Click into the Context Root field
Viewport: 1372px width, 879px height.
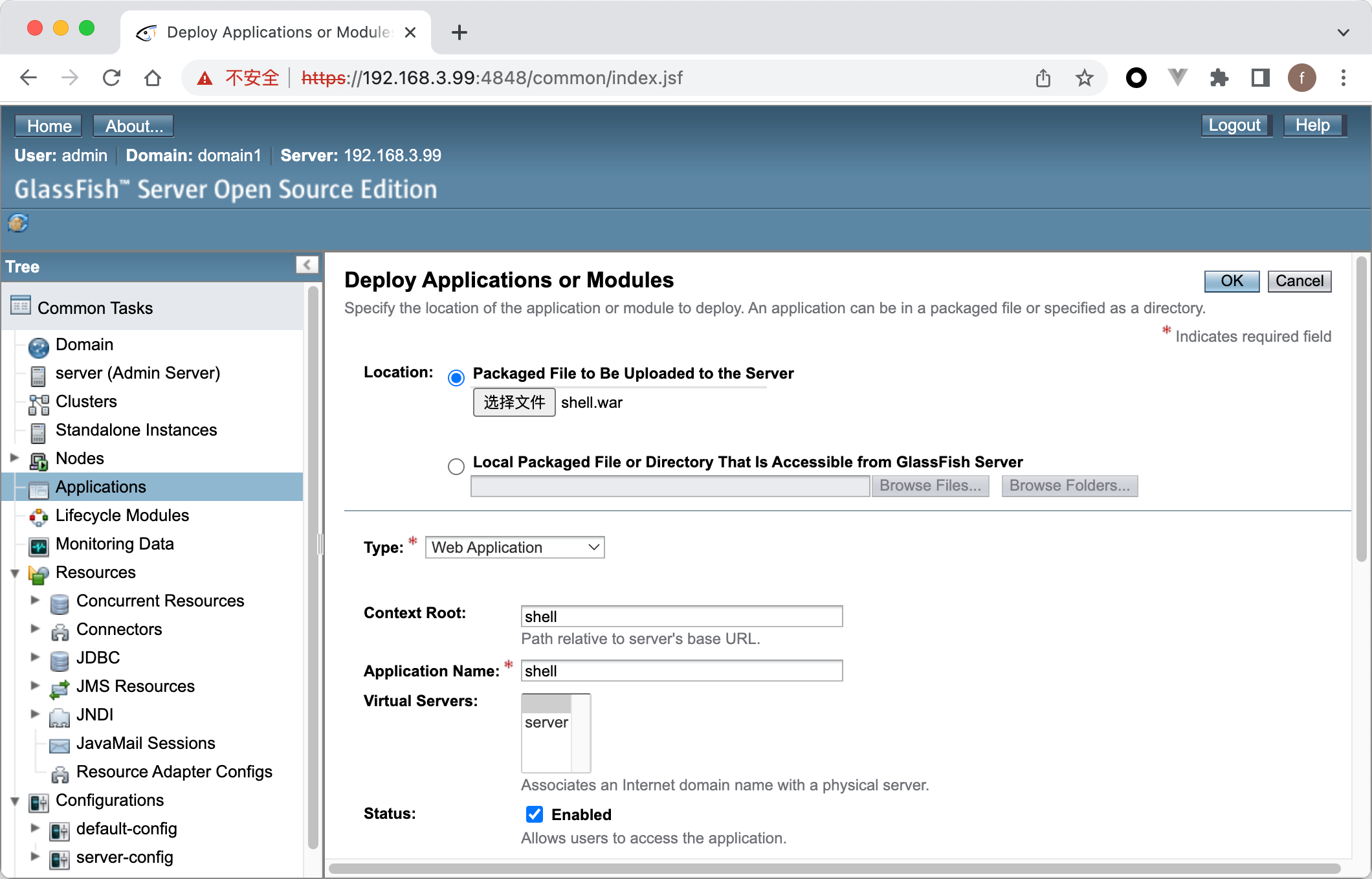coord(681,616)
